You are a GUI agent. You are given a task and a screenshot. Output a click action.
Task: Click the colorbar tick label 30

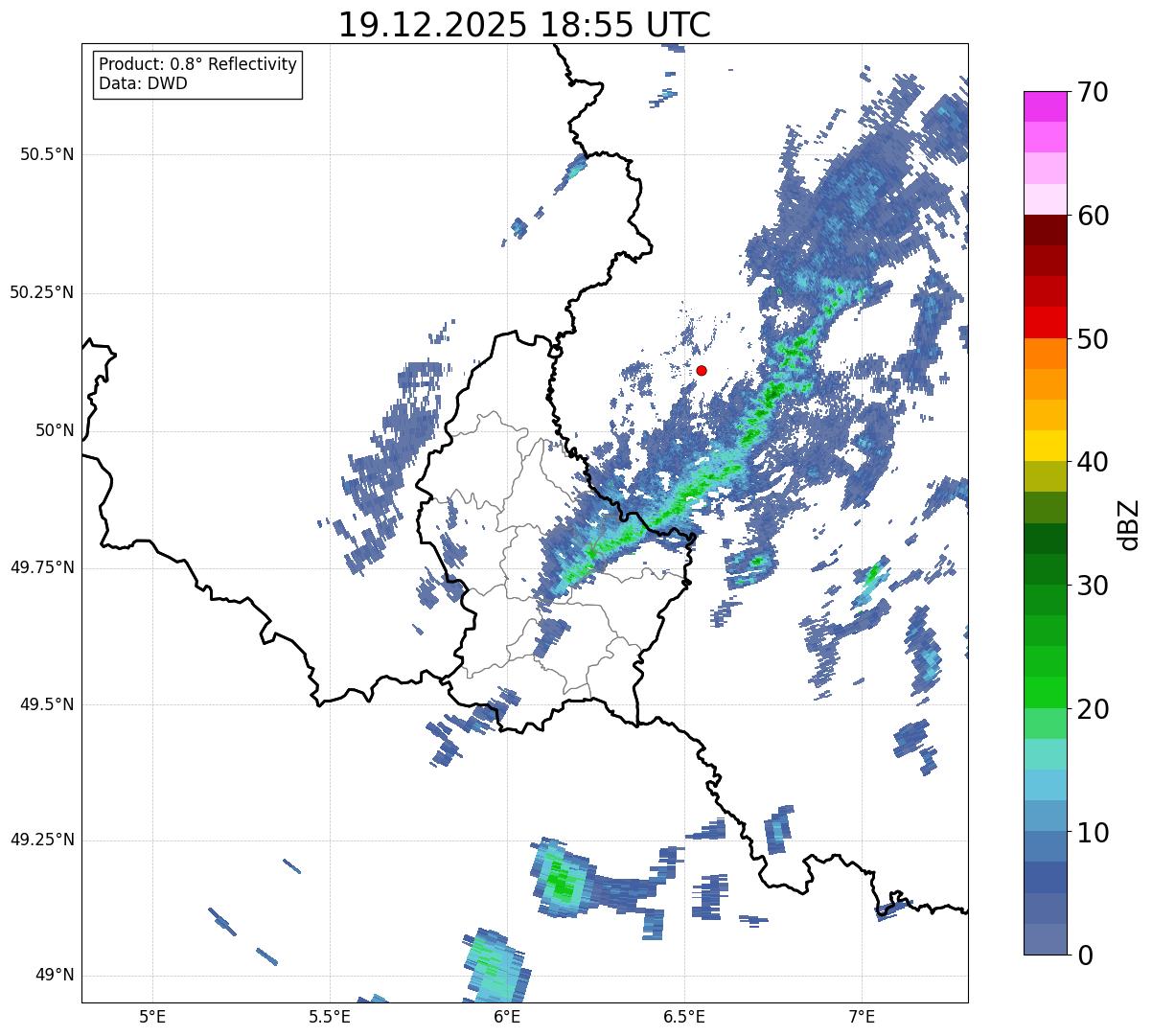pos(1093,586)
